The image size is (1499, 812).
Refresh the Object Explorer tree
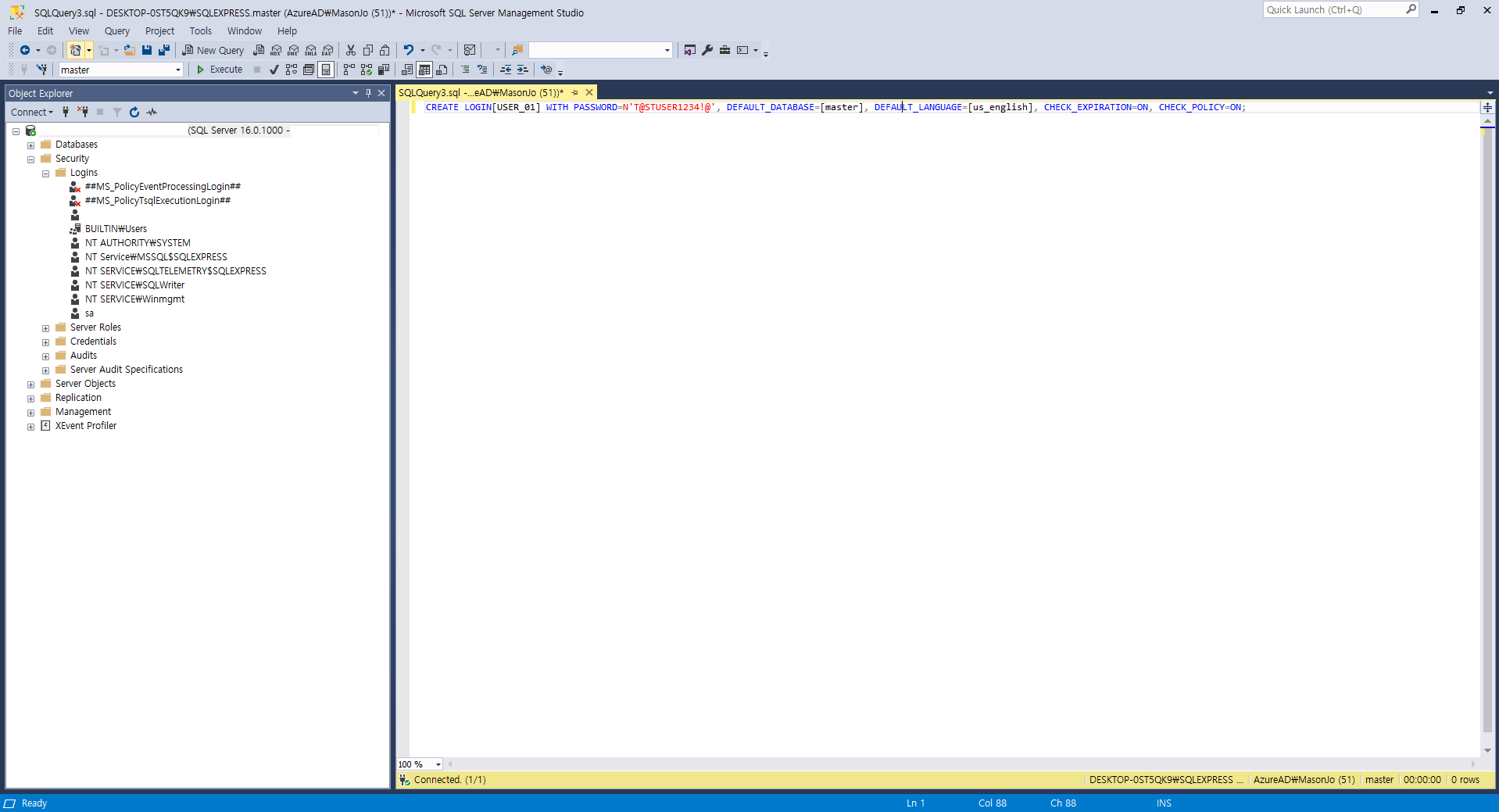(x=134, y=113)
